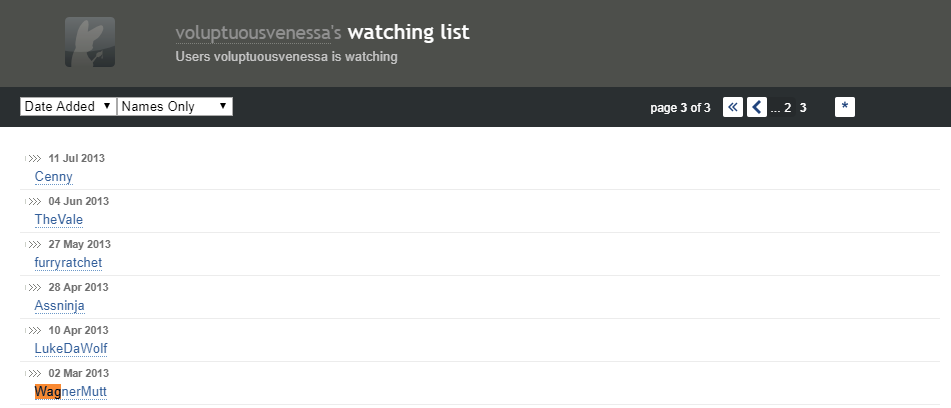Click the asterisk show-all button
The width and height of the screenshot is (951, 408).
[845, 107]
